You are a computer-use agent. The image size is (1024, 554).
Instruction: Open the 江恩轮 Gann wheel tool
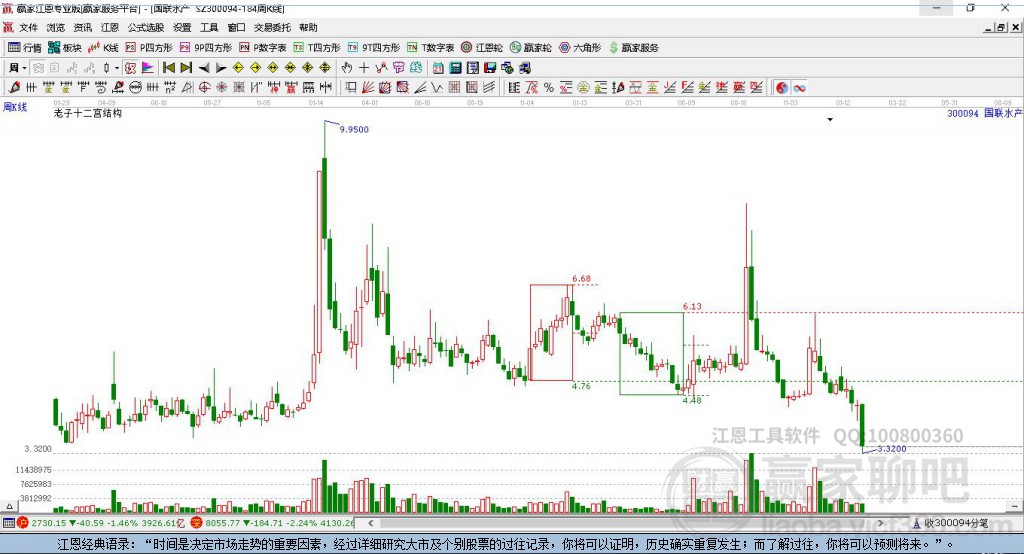(x=481, y=48)
